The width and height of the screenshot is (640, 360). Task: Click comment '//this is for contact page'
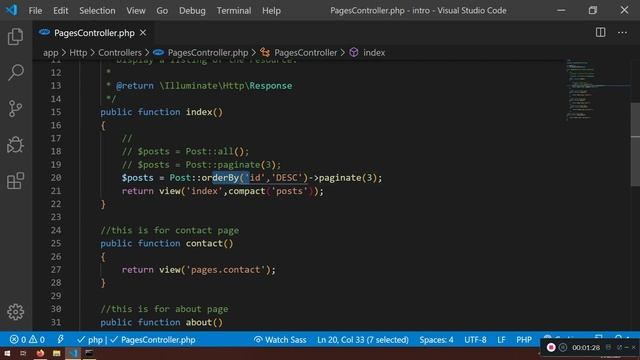pyautogui.click(x=170, y=231)
